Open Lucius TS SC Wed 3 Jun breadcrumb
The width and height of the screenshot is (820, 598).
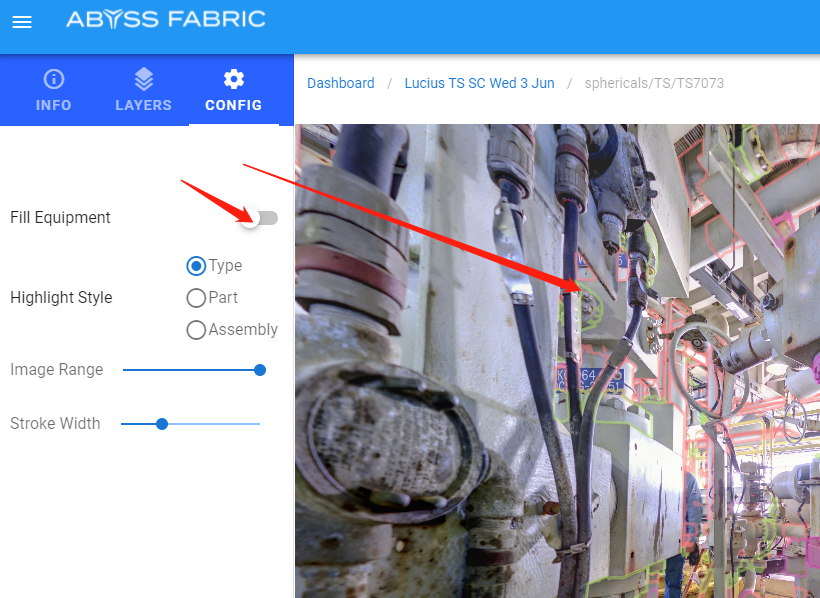pos(479,83)
